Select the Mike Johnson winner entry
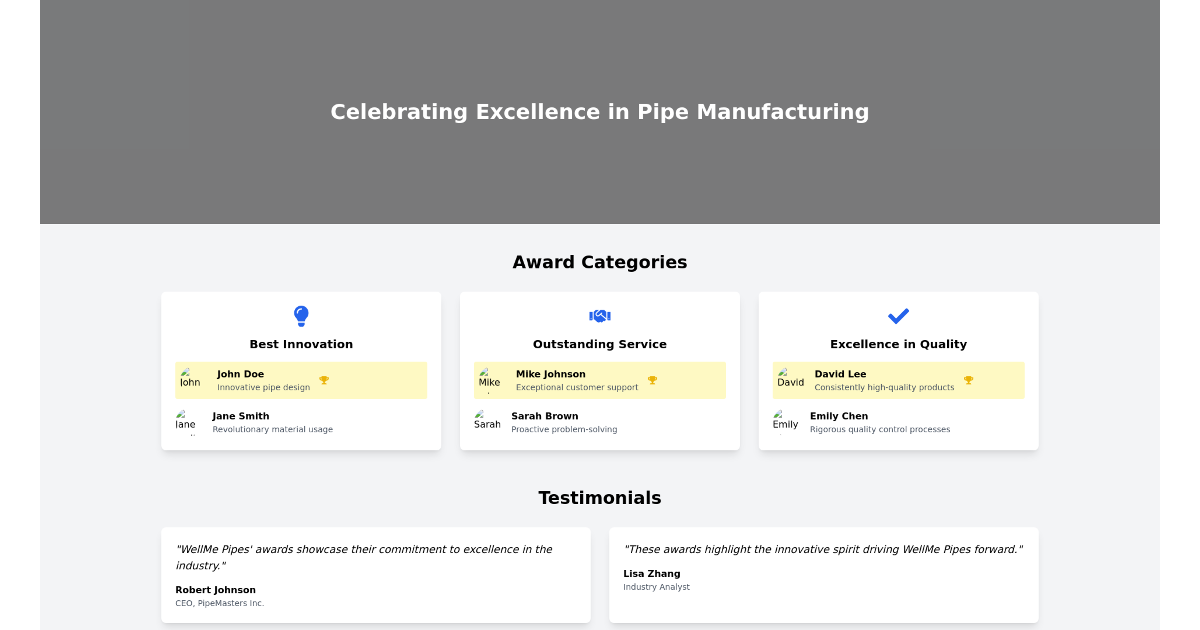The width and height of the screenshot is (1200, 630). [x=599, y=380]
